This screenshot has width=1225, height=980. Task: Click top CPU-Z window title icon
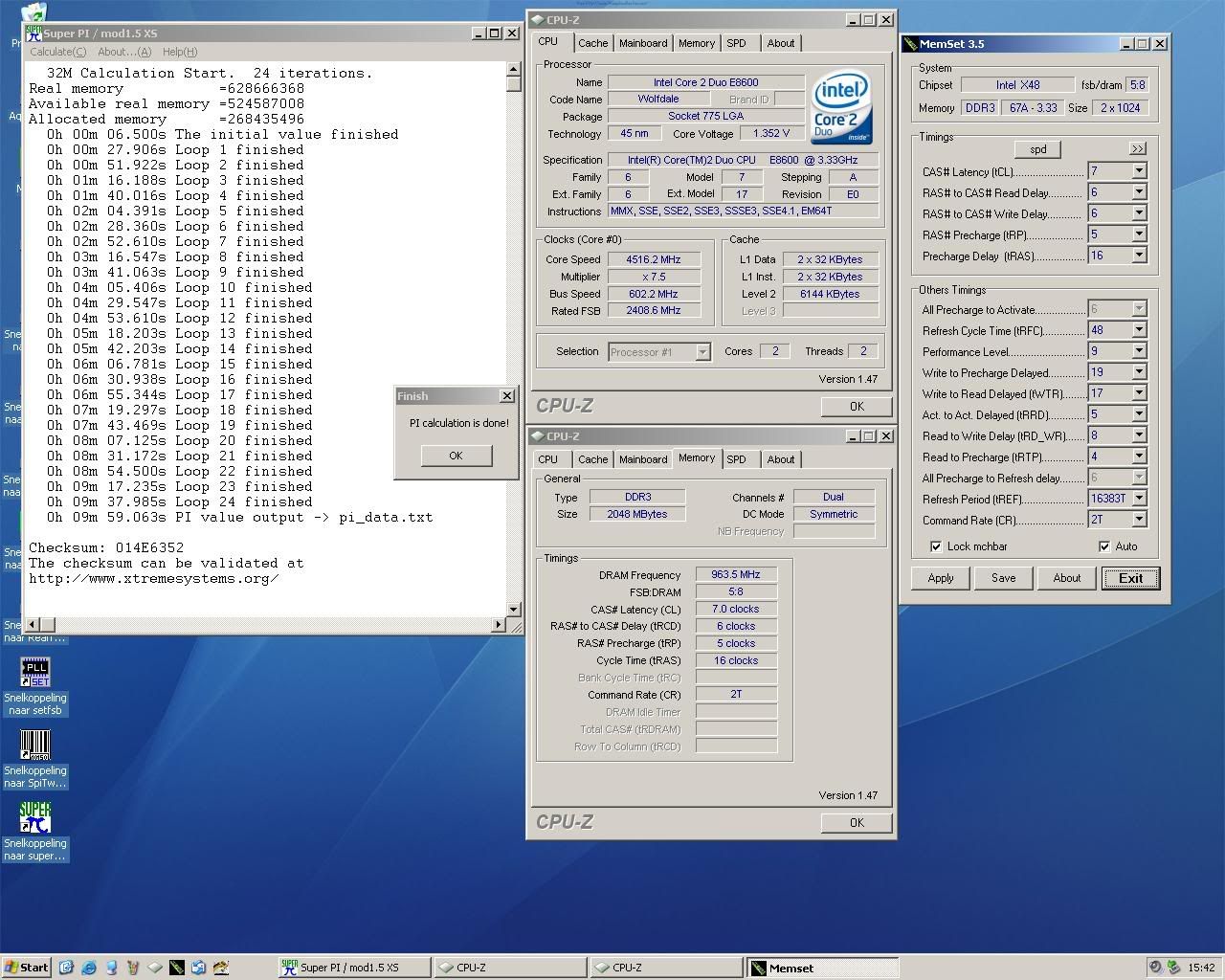click(537, 19)
